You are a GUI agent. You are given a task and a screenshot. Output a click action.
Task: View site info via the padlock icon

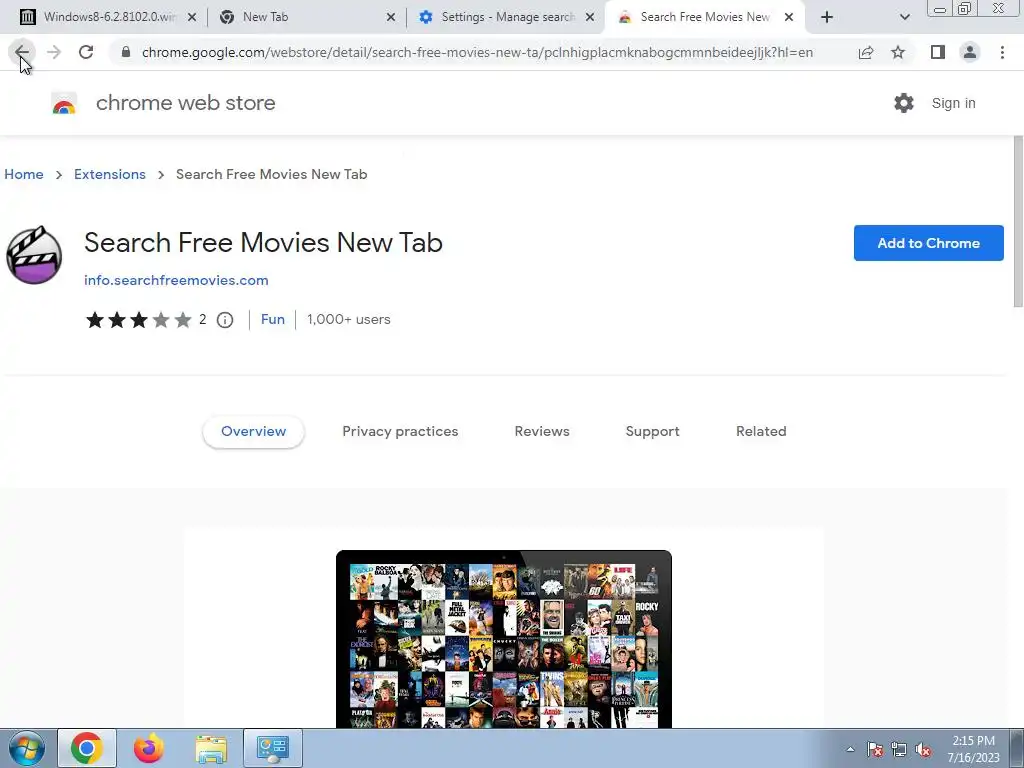[126, 52]
